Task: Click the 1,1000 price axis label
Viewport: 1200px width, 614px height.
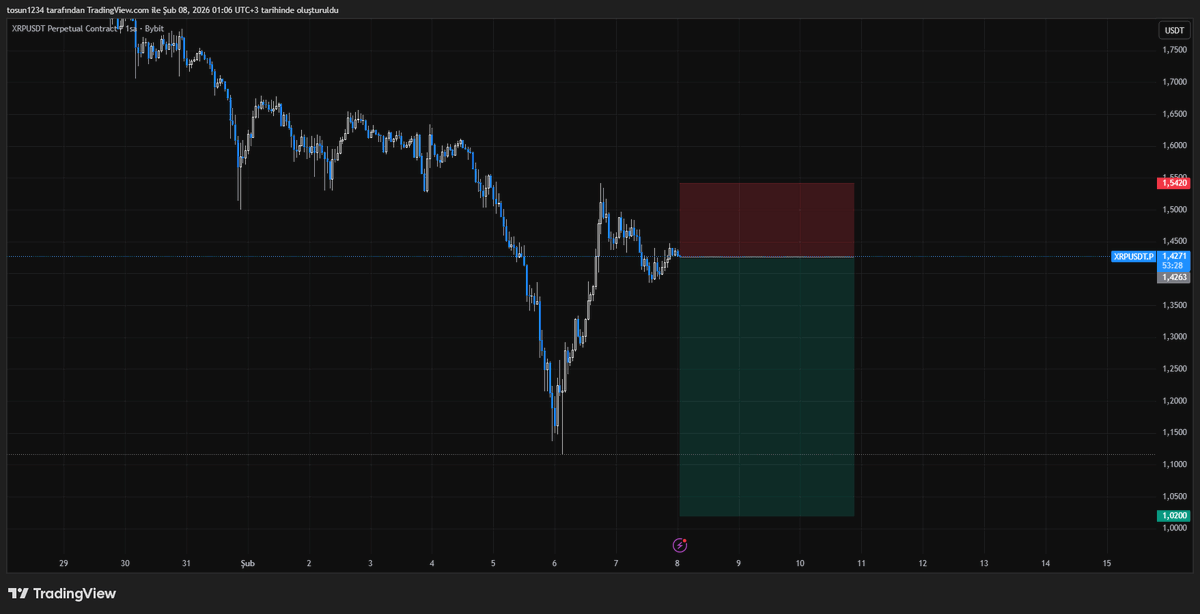Action: 1174,464
